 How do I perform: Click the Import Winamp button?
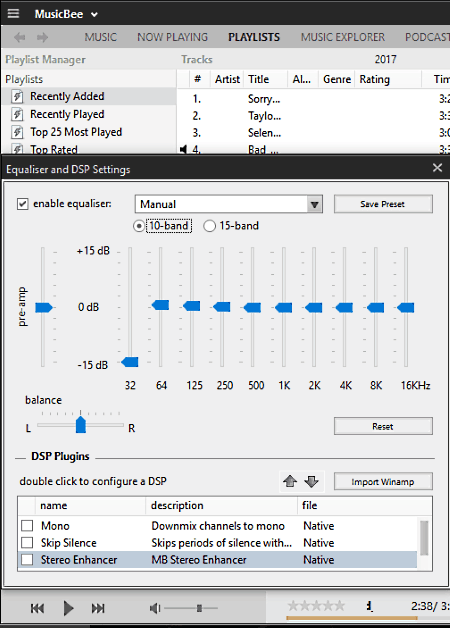coord(383,481)
